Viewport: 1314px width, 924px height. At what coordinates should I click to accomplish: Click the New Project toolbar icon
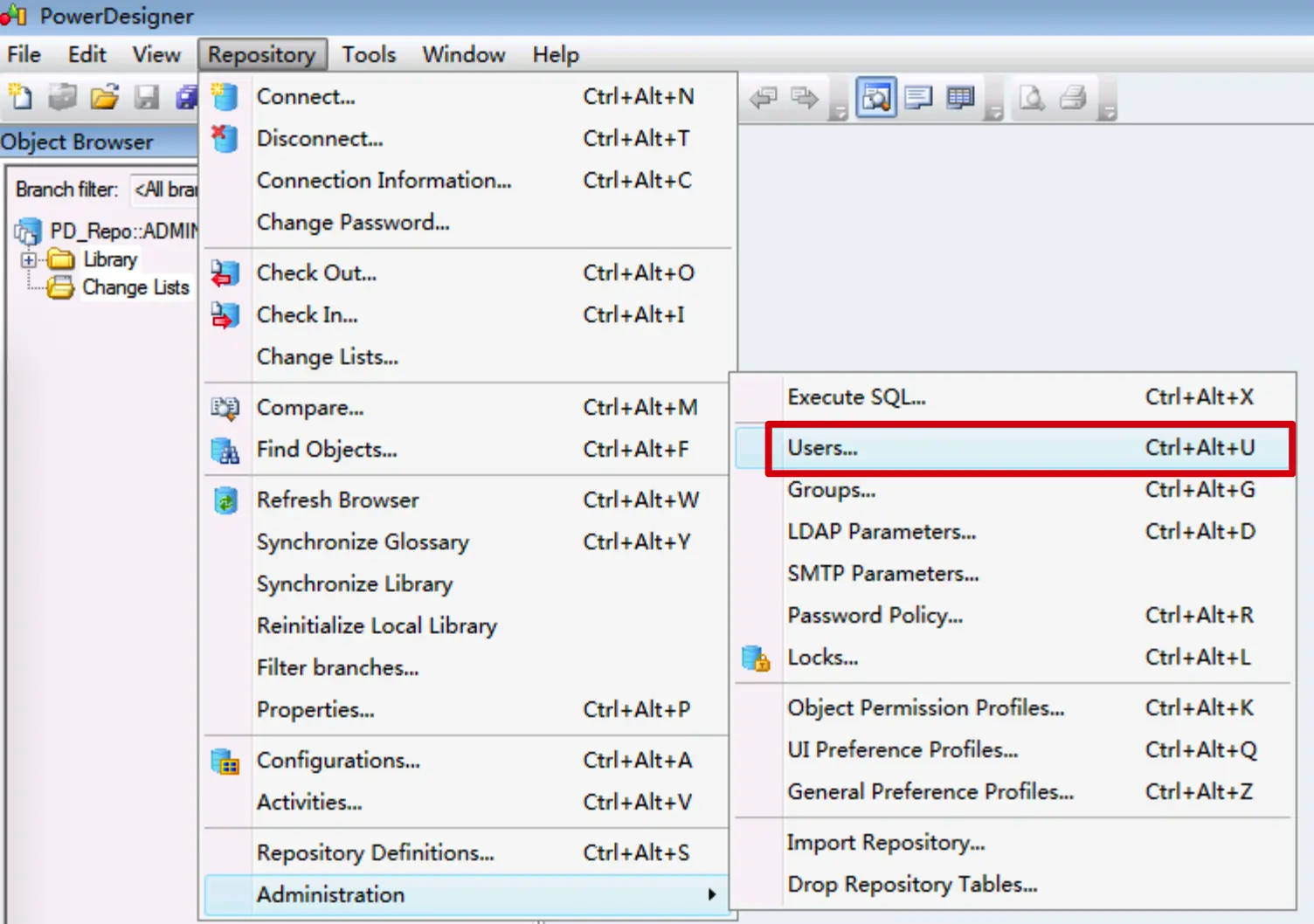62,97
